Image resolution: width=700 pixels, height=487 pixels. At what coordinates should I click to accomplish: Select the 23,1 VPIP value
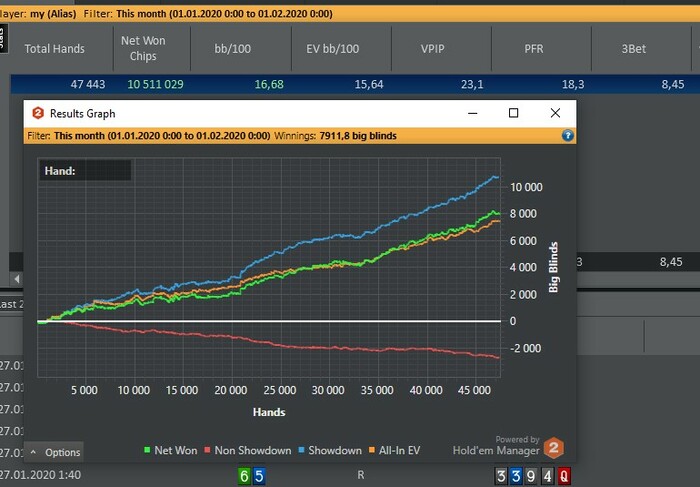tap(472, 84)
